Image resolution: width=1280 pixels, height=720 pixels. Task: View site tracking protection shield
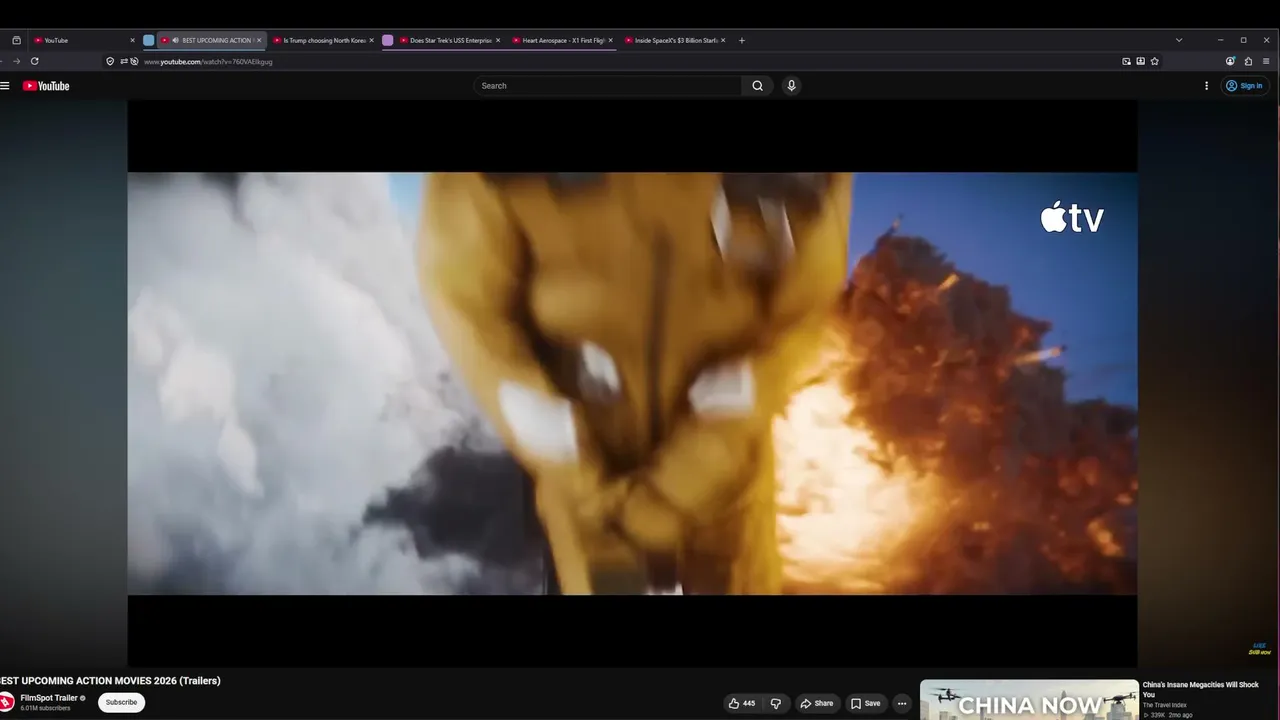110,61
